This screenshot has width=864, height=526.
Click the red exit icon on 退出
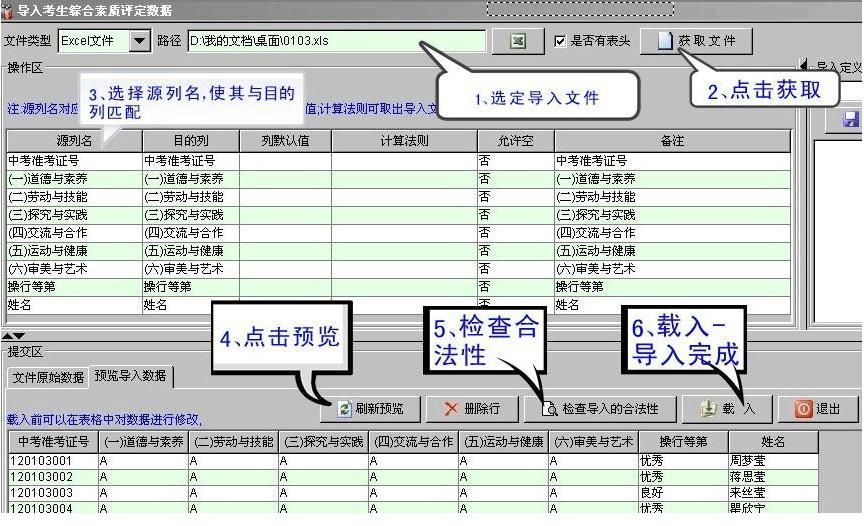click(x=803, y=409)
